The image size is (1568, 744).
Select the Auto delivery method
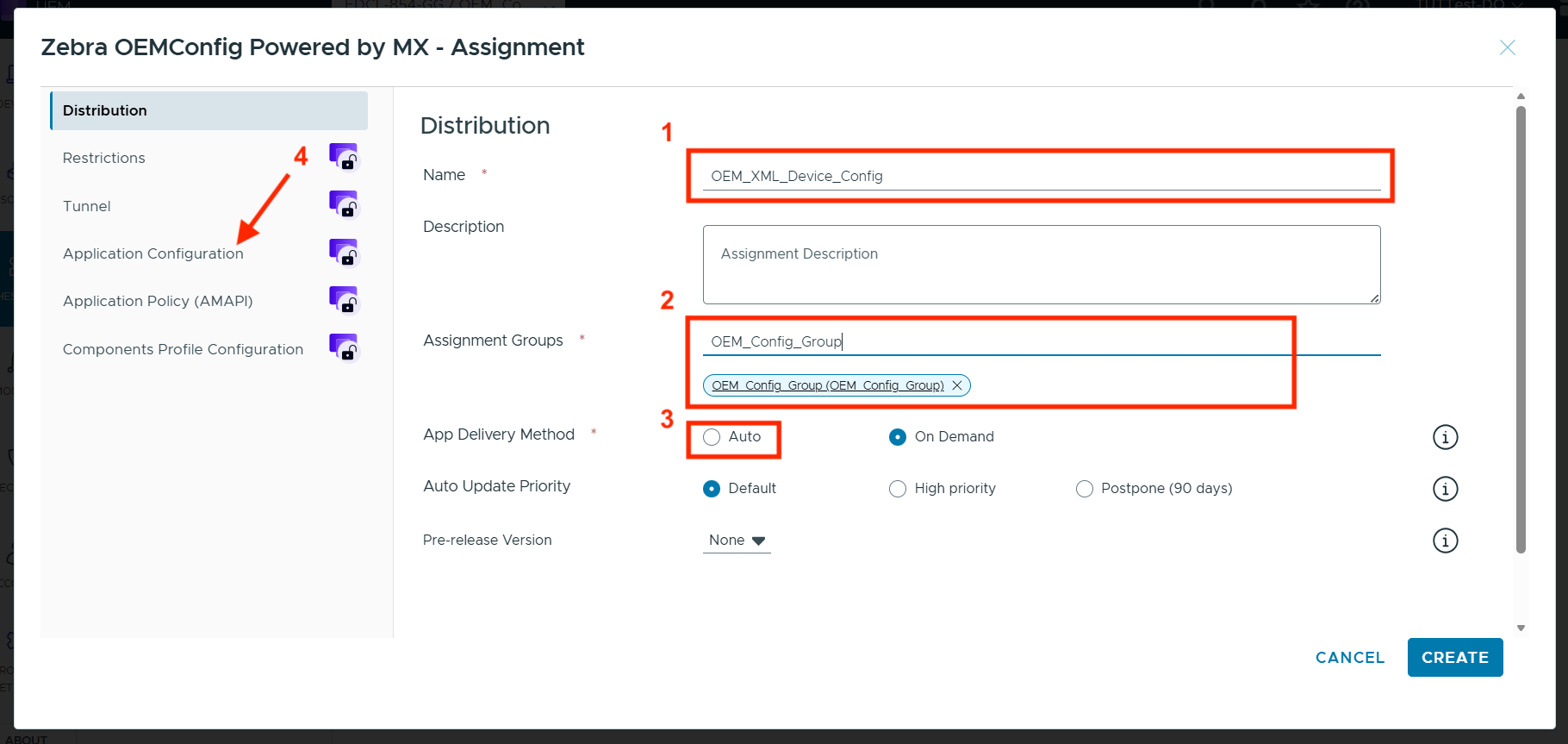(x=712, y=437)
